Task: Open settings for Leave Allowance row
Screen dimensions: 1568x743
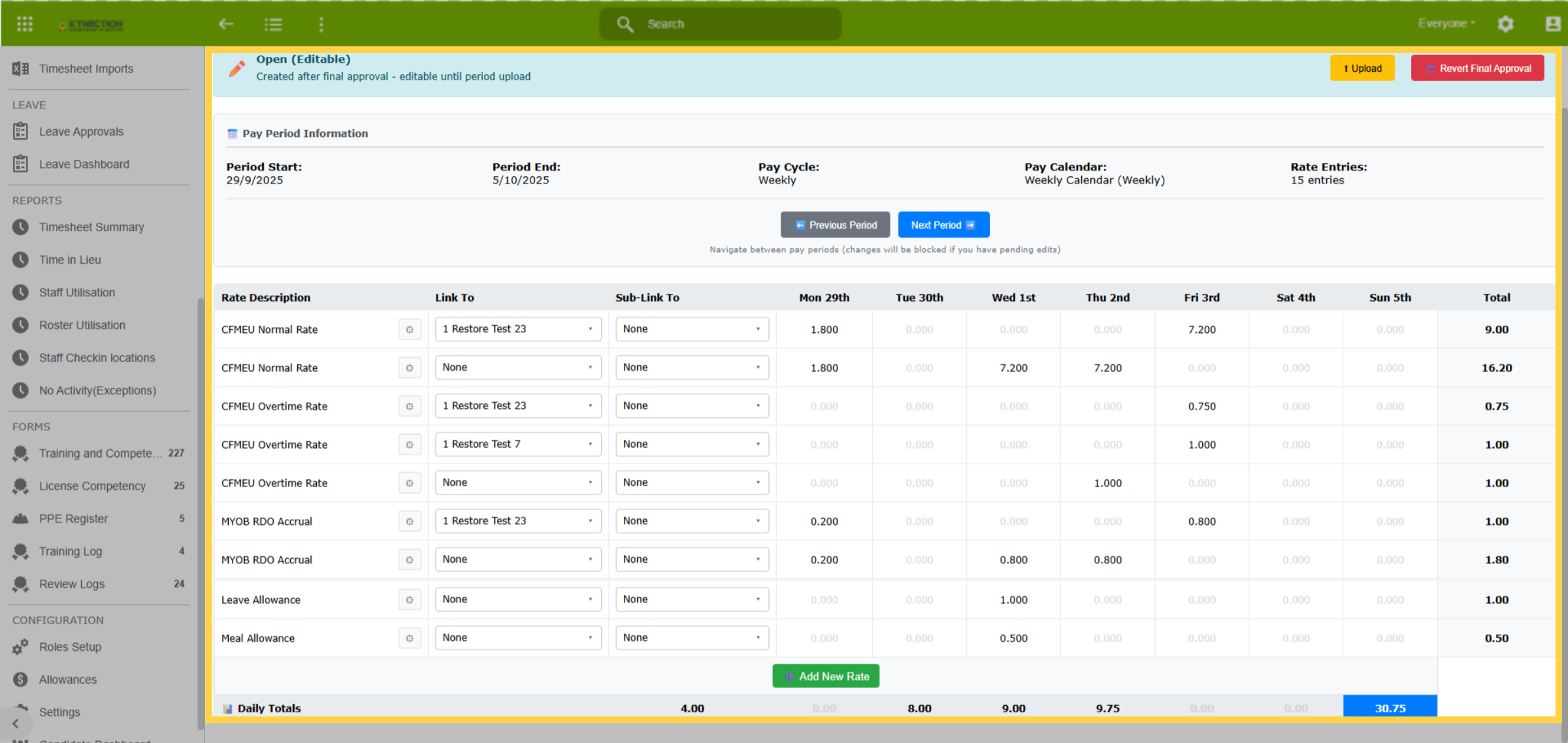Action: coord(410,600)
